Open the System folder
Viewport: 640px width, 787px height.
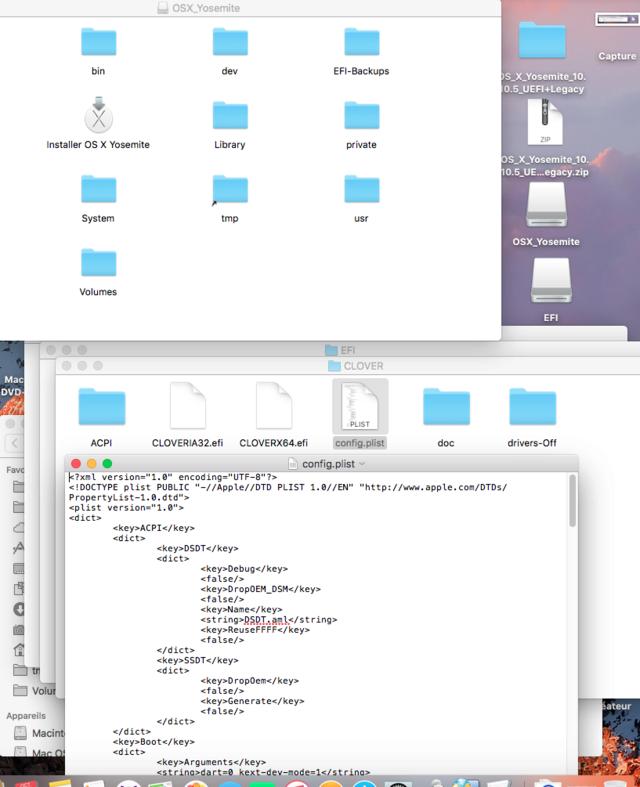tap(98, 190)
